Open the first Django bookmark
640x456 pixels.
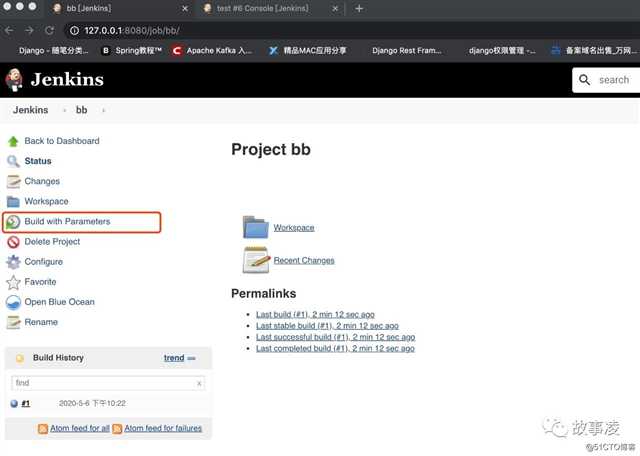pyautogui.click(x=53, y=51)
